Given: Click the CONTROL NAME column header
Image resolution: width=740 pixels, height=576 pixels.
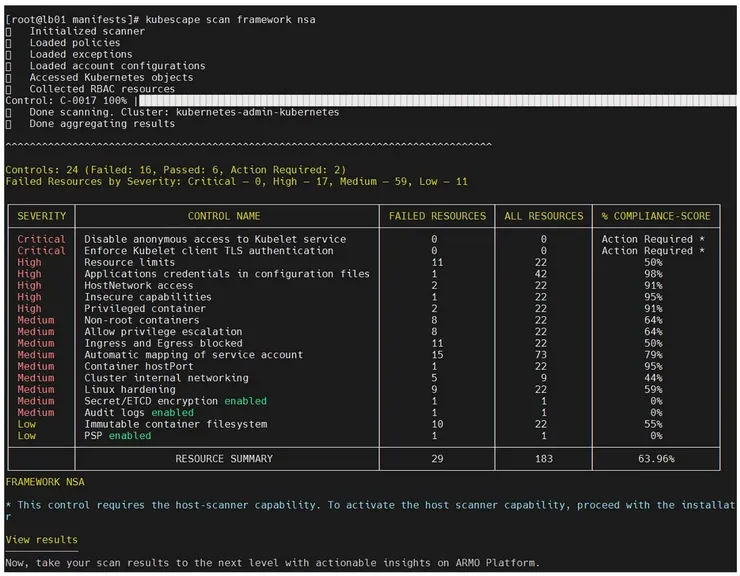Looking at the screenshot, I should click(x=224, y=216).
